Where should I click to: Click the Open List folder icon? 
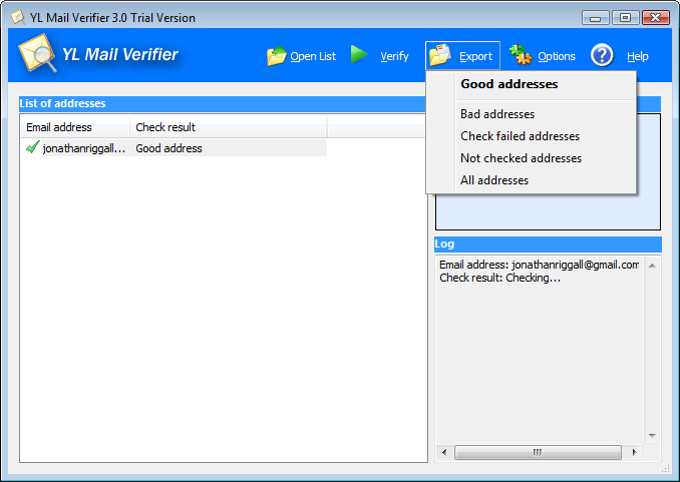pos(277,56)
